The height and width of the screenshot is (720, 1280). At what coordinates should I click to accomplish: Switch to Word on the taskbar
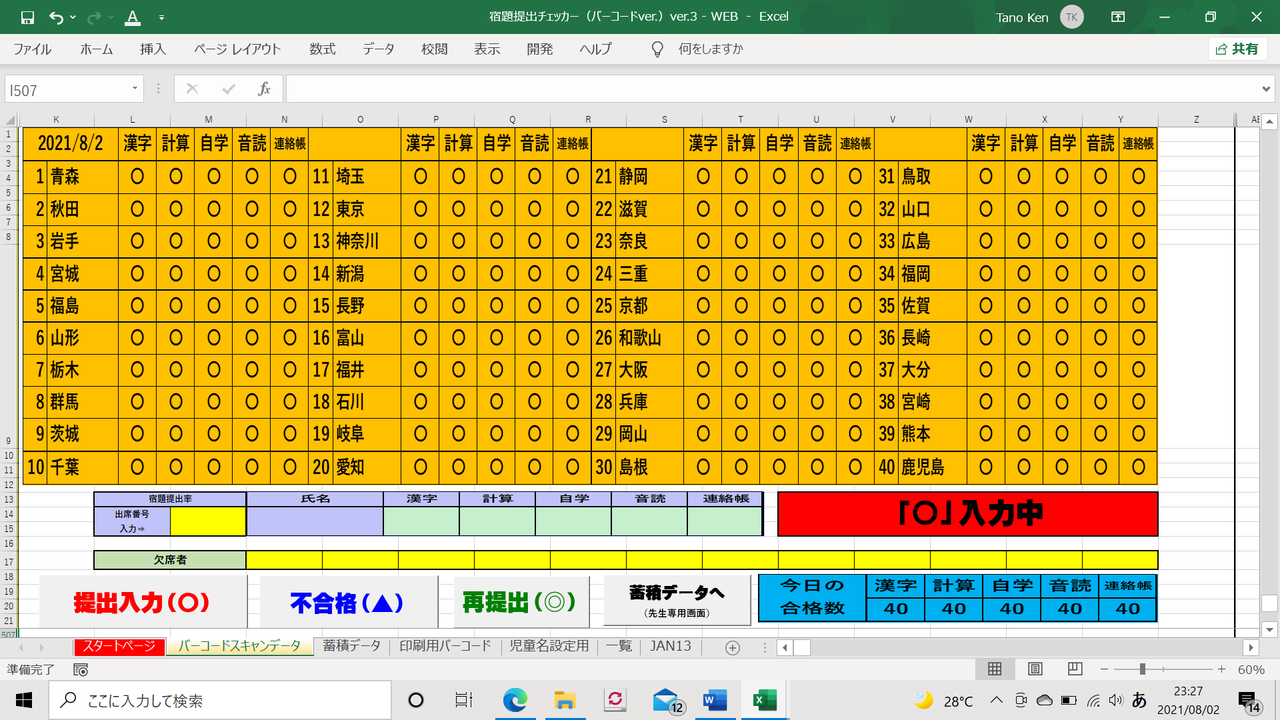pyautogui.click(x=715, y=700)
